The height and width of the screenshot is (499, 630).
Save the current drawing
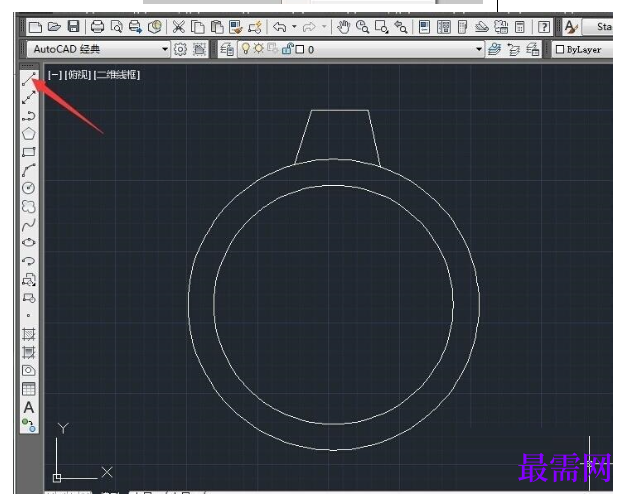coord(73,27)
